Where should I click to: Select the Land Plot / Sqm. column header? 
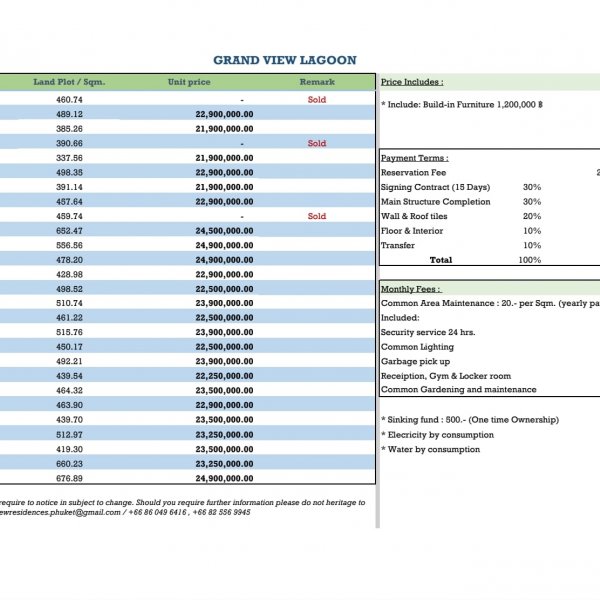coord(69,82)
